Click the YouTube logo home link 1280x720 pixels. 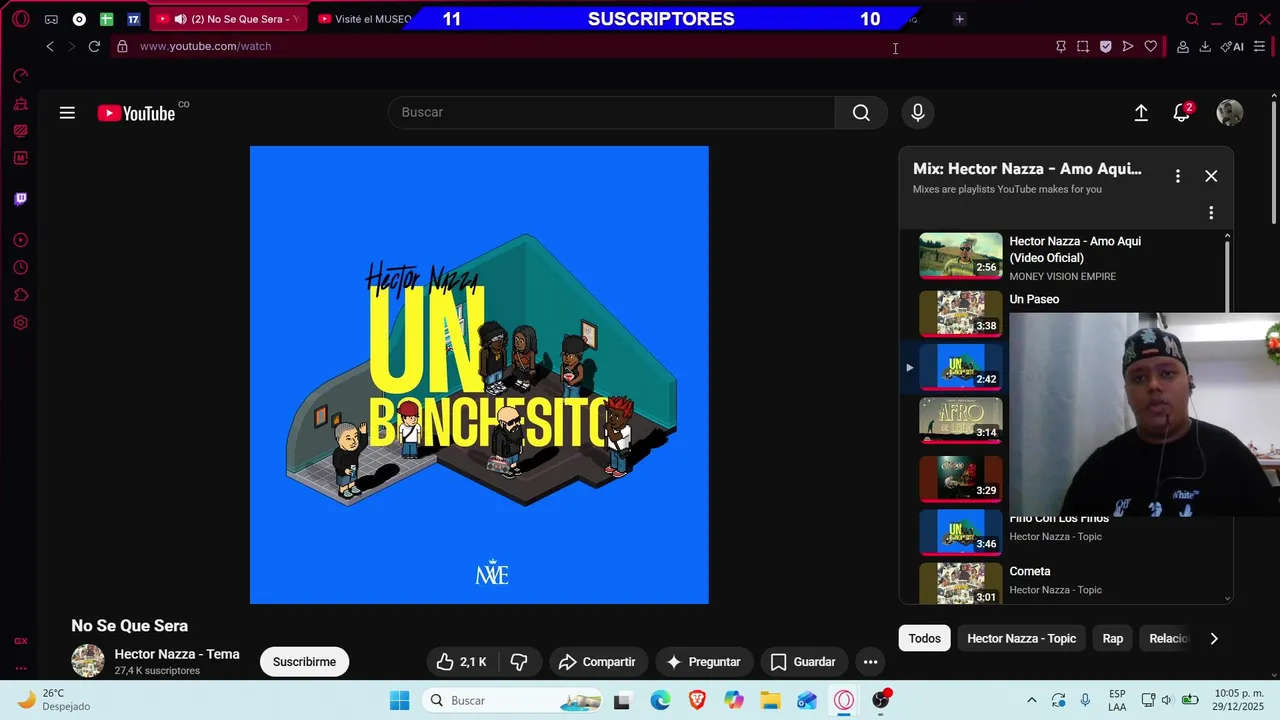tap(137, 113)
